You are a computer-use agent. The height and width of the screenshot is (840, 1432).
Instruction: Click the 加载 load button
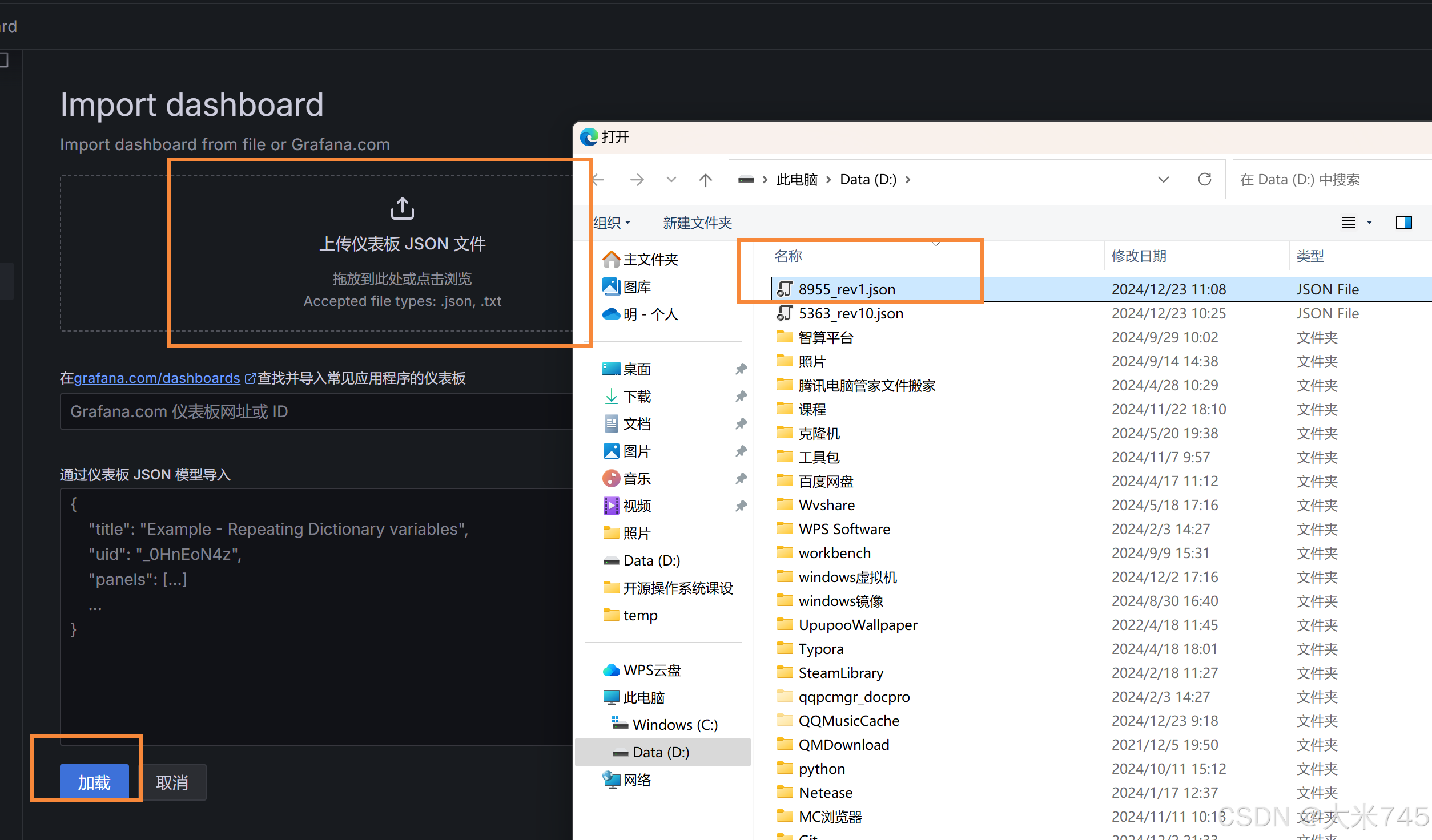click(x=94, y=782)
